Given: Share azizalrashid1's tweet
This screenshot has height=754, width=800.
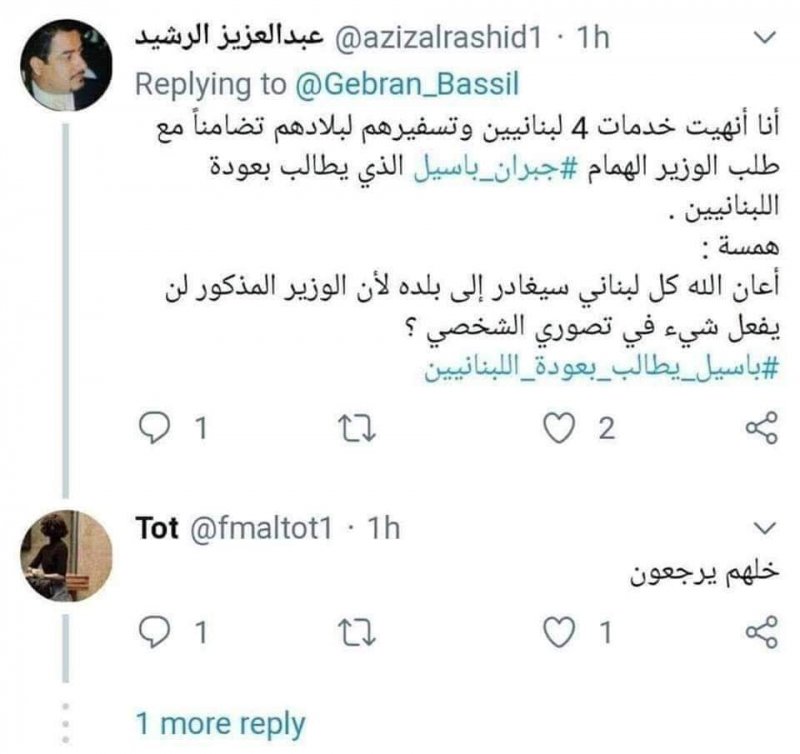Looking at the screenshot, I should tap(762, 429).
